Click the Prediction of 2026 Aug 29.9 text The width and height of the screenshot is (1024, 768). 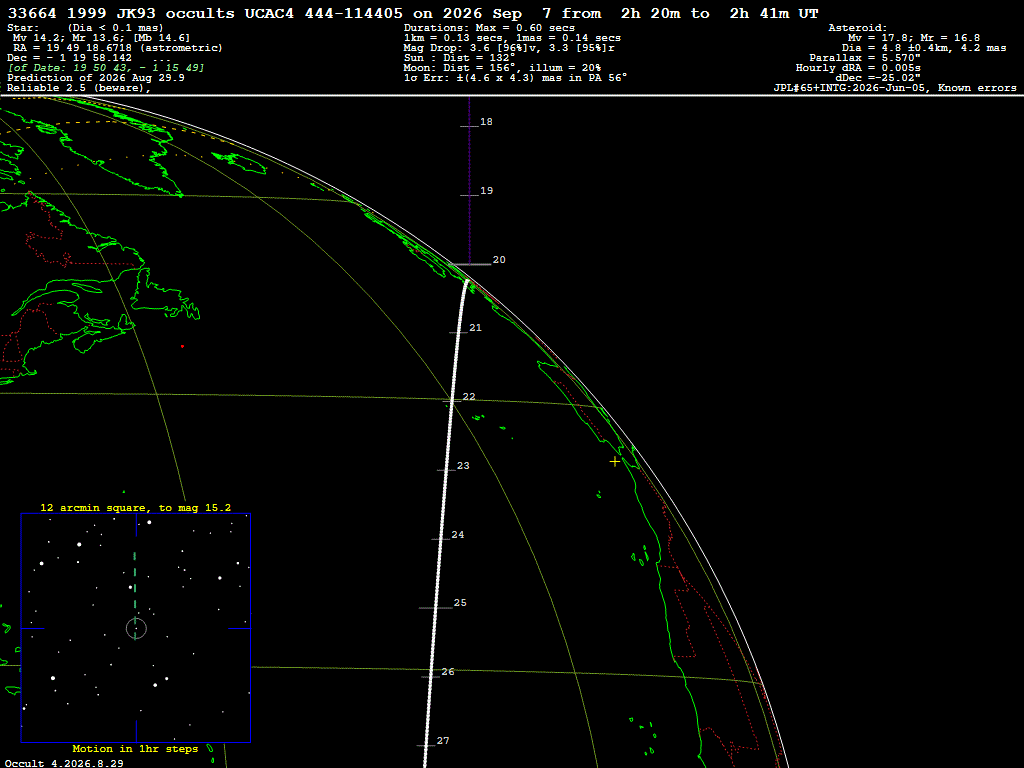click(x=96, y=78)
